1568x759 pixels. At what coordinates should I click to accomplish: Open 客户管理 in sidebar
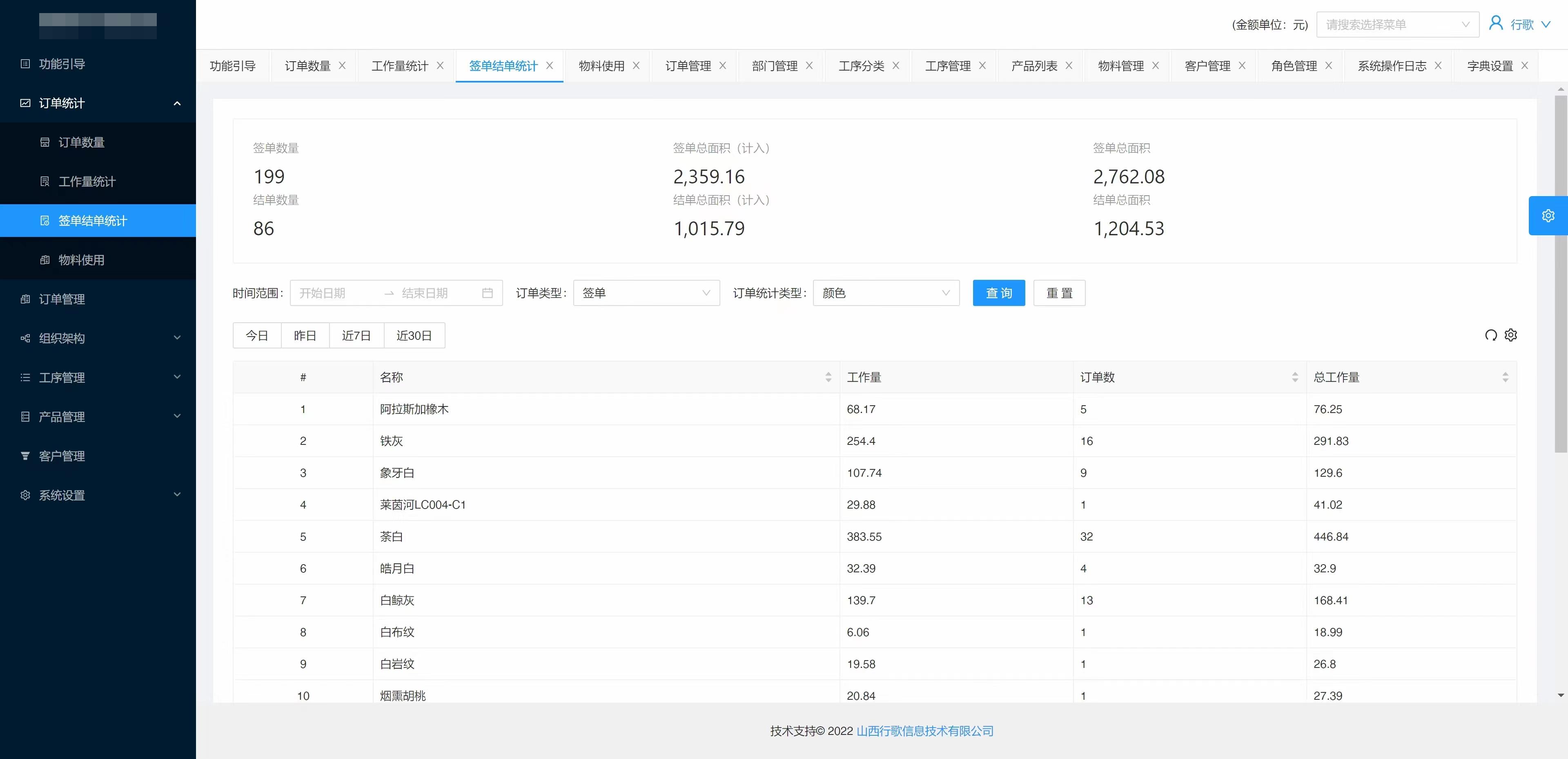coord(98,455)
